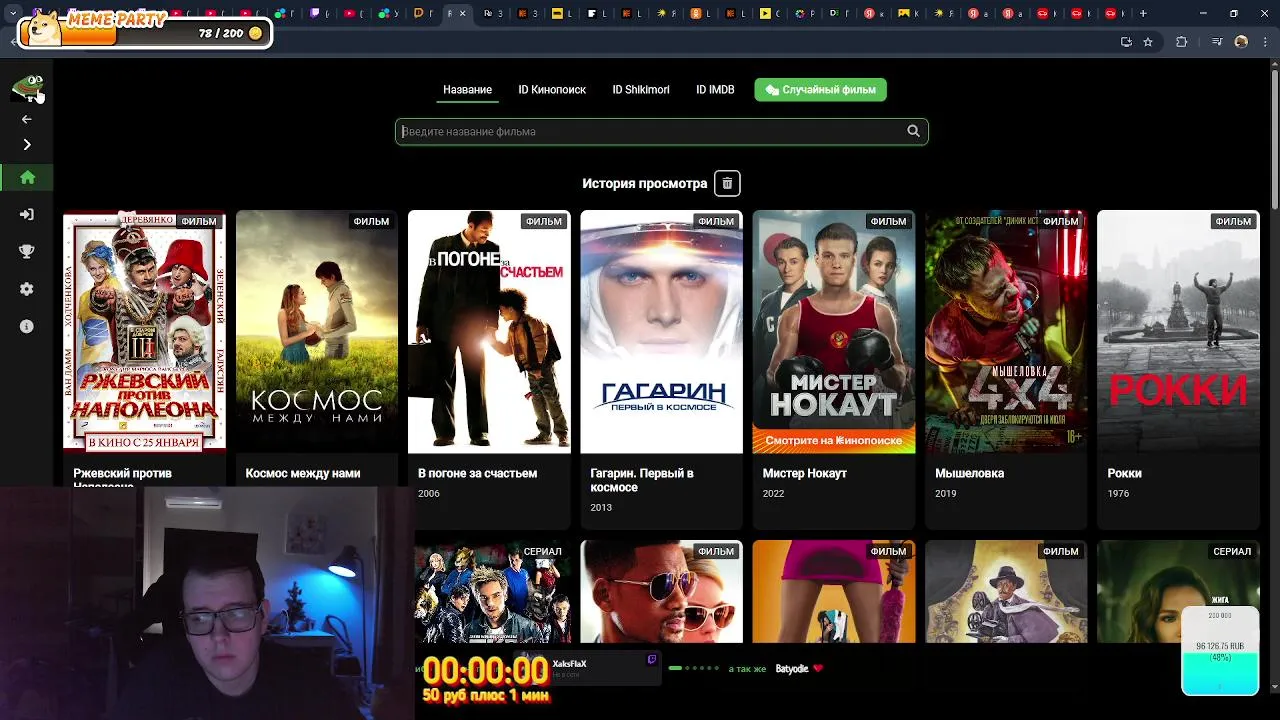The width and height of the screenshot is (1280, 720).
Task: Click the left arrow back icon in sidebar
Action: click(x=27, y=119)
